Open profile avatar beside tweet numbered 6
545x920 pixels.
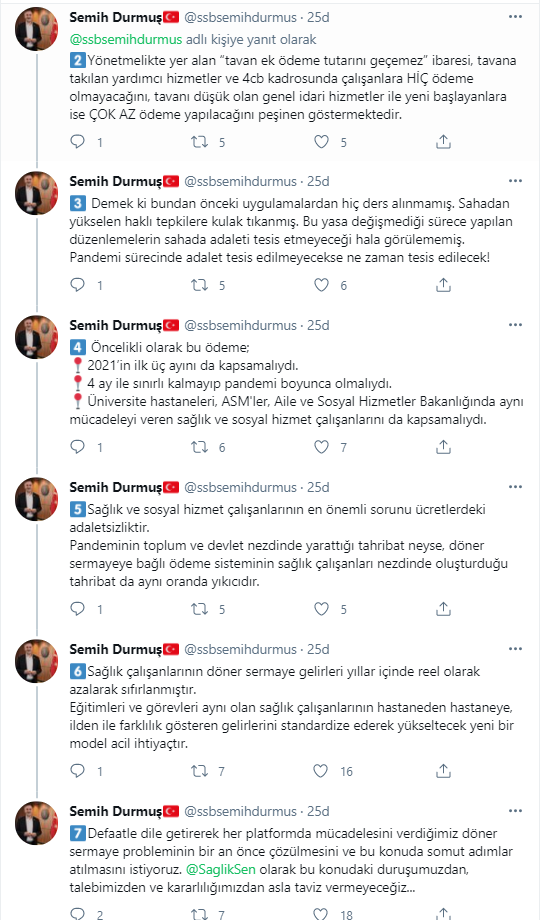point(36,661)
